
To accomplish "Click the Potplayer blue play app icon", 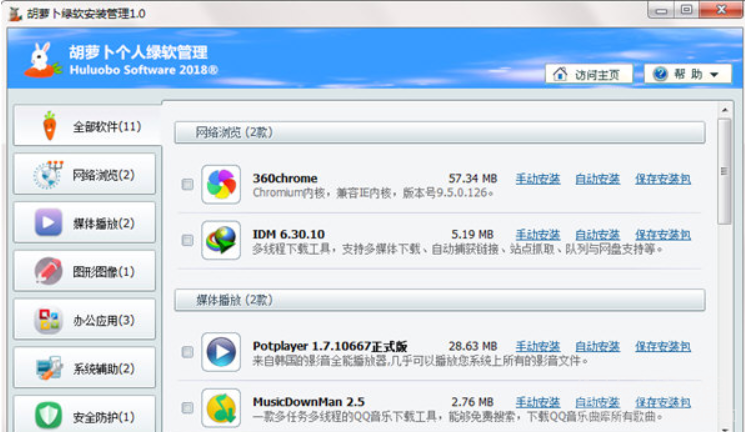I will (221, 352).
